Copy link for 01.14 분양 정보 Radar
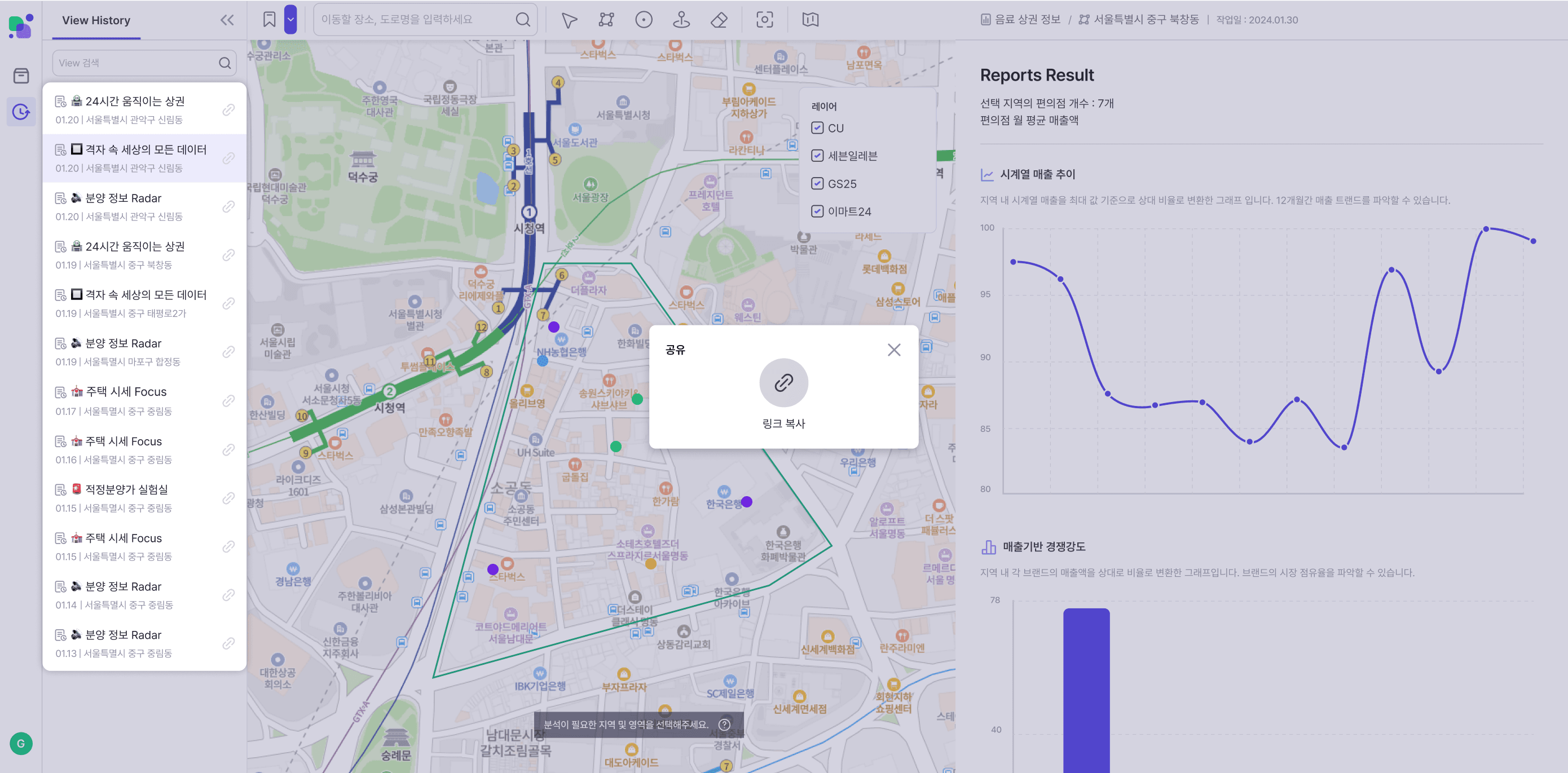 (228, 595)
